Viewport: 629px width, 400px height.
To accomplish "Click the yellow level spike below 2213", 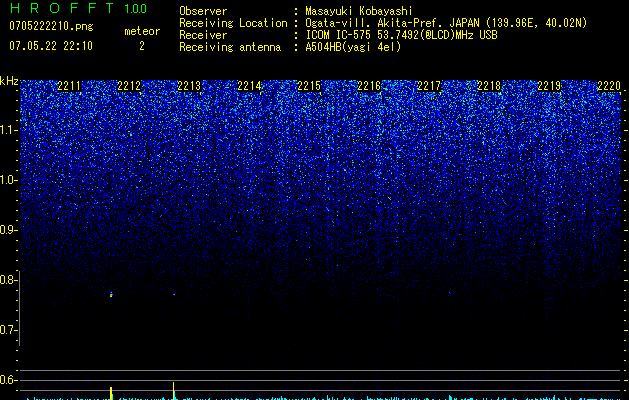I will [174, 391].
